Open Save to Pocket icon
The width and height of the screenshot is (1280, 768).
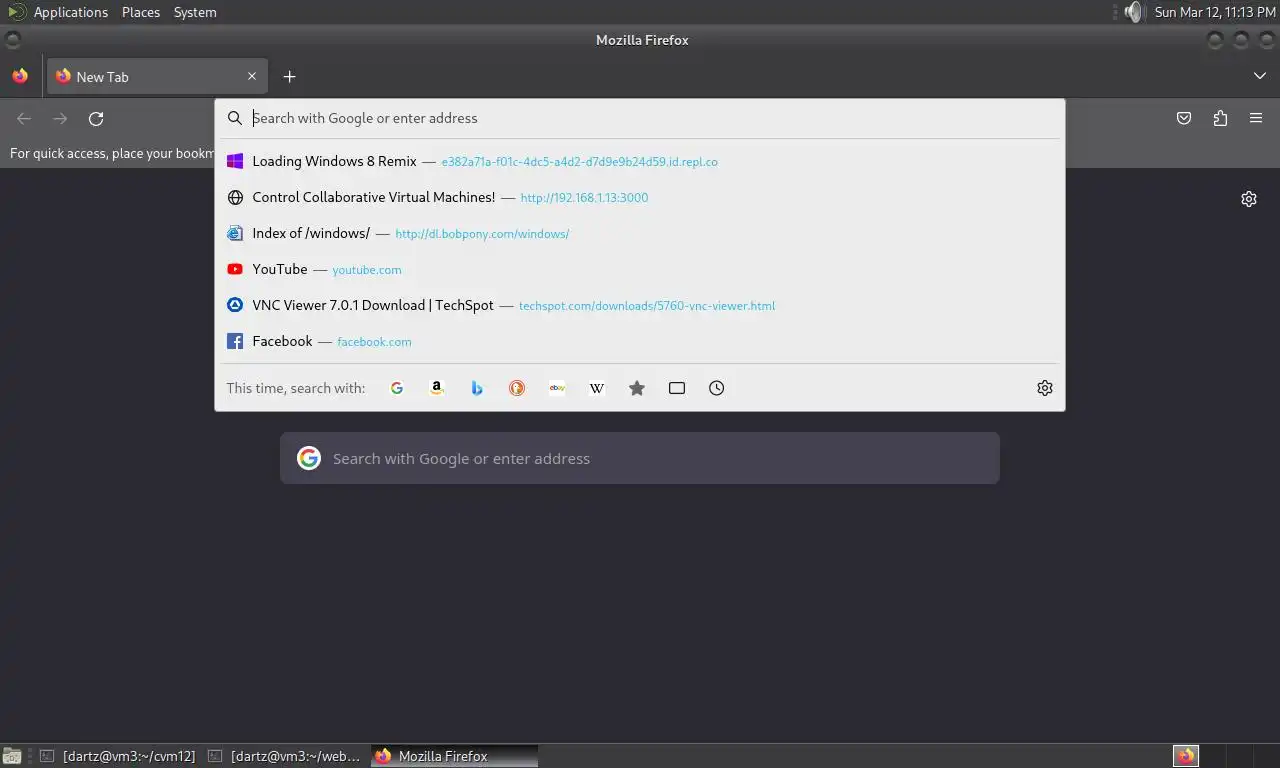click(1184, 118)
